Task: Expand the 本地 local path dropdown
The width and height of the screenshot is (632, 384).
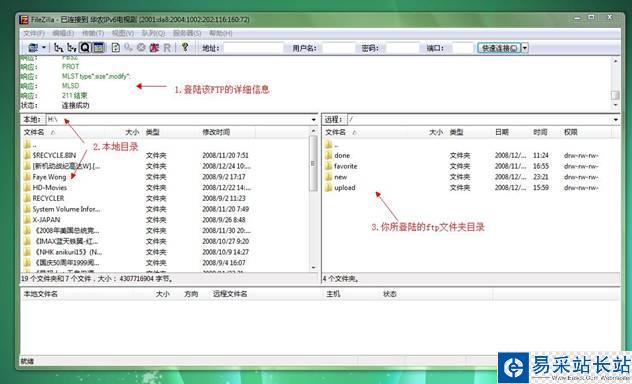Action: click(x=314, y=120)
